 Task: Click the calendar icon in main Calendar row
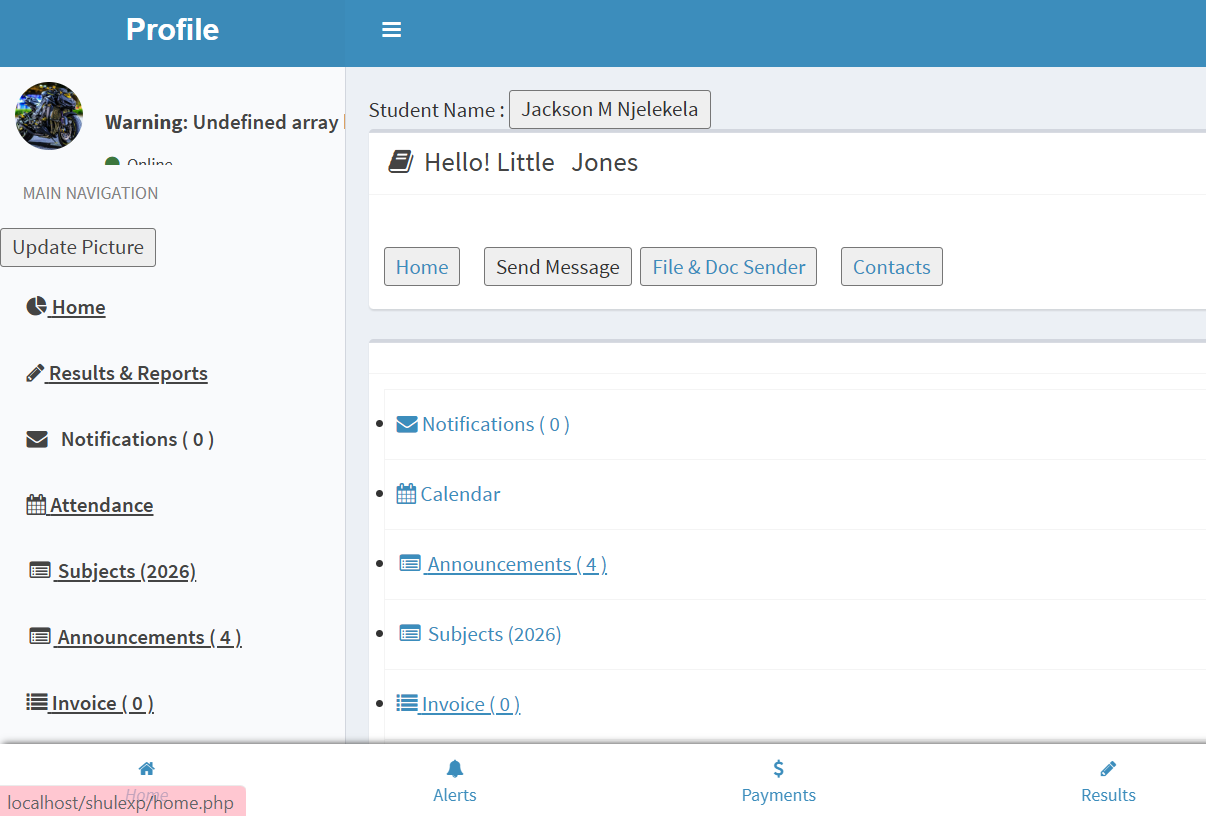coord(406,493)
